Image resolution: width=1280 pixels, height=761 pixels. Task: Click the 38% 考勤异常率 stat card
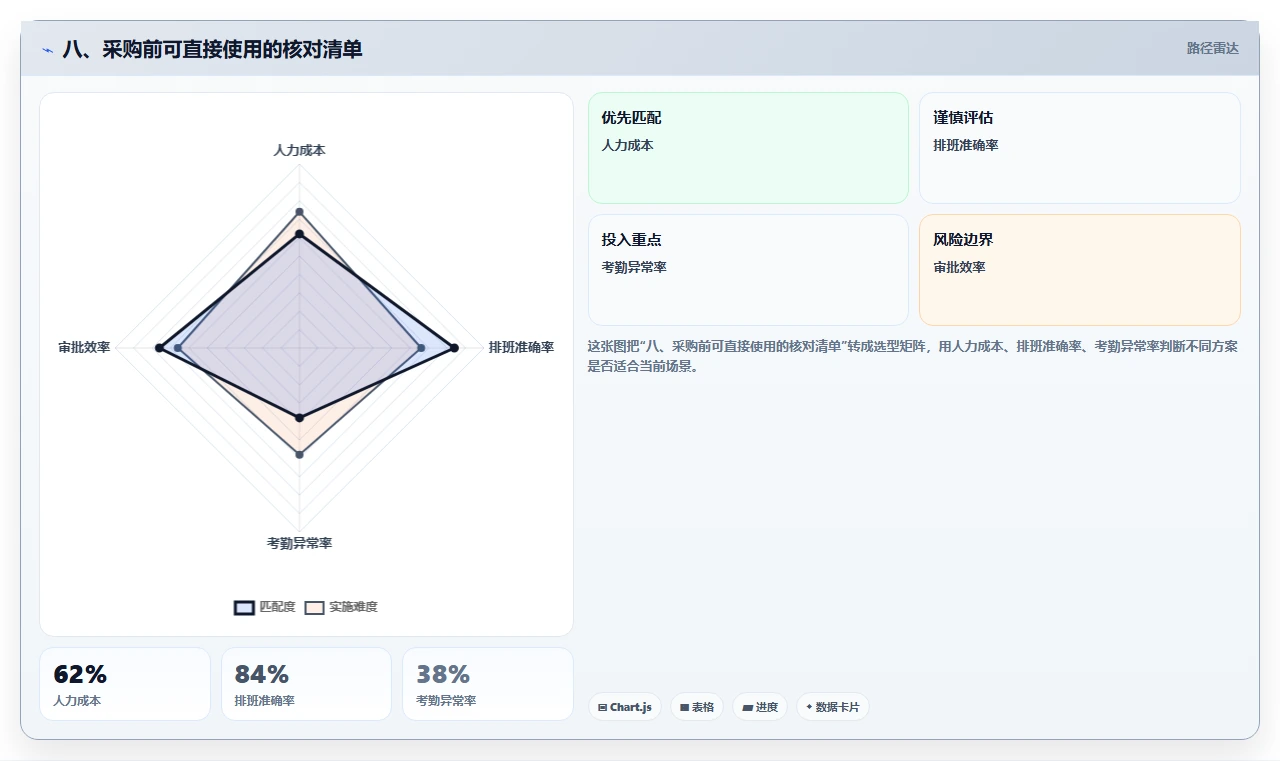click(488, 684)
